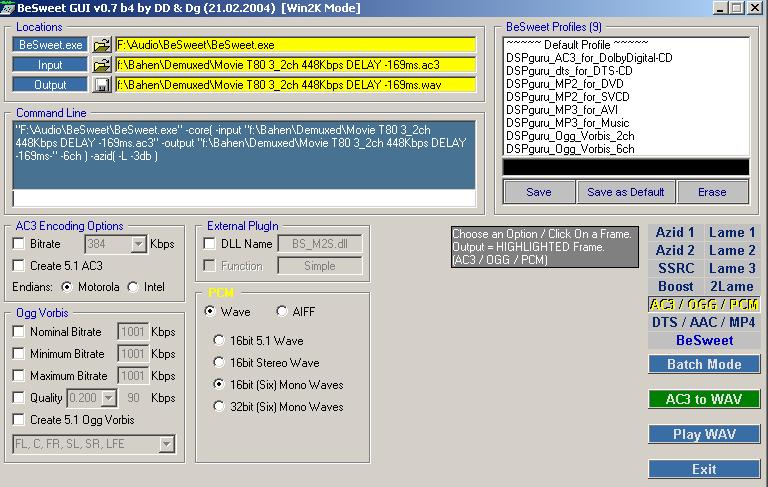Open folder icon for Input file

[x=101, y=65]
